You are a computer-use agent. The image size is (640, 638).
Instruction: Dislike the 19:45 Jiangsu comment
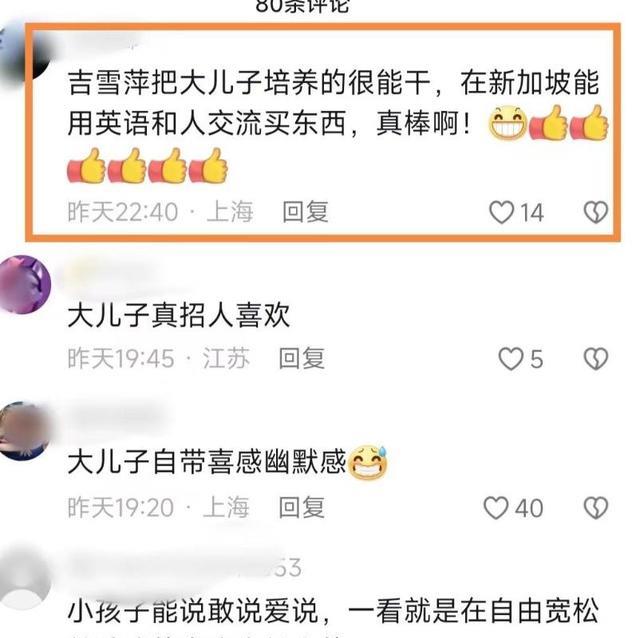[596, 359]
